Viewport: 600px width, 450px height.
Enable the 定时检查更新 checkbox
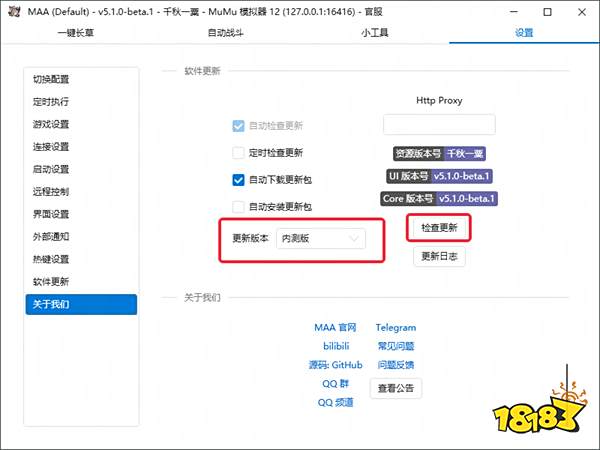(x=238, y=153)
